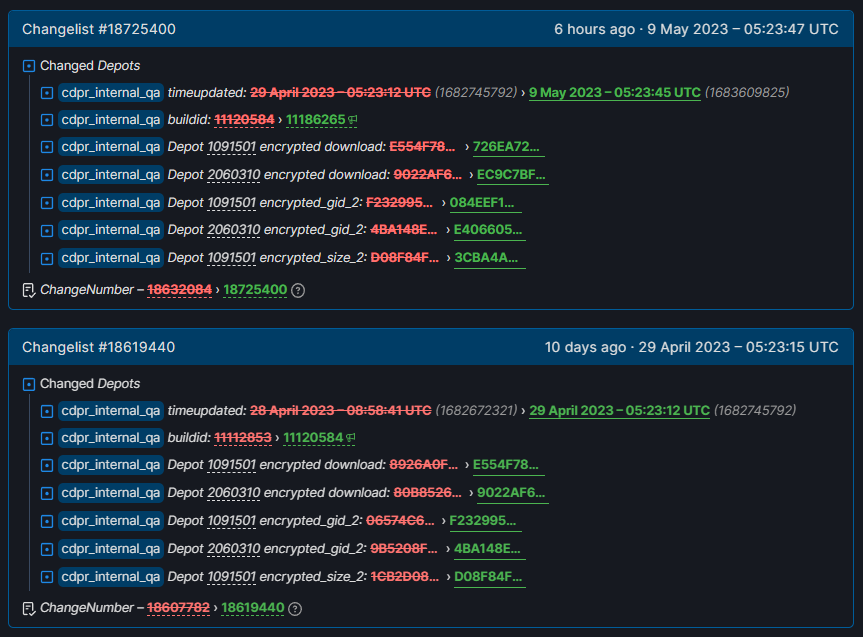Click the depot icon on the 084EEF1 encrypted_gid_2 row
The height and width of the screenshot is (637, 863).
pyautogui.click(x=47, y=203)
